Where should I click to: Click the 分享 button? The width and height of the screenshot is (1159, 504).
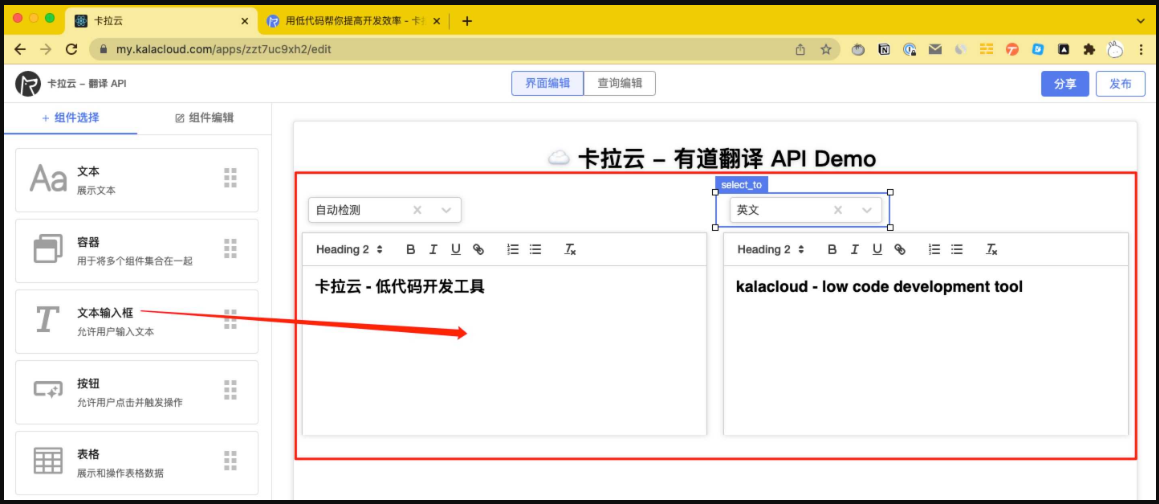tap(1065, 84)
